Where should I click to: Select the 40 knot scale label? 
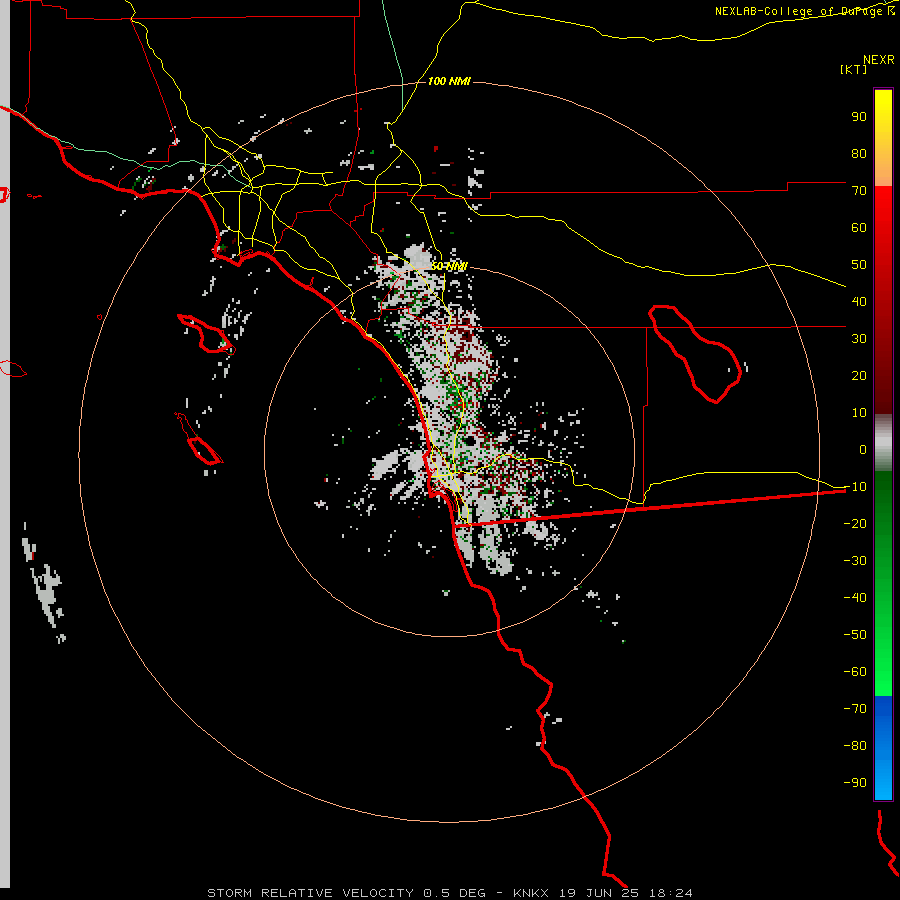point(859,302)
